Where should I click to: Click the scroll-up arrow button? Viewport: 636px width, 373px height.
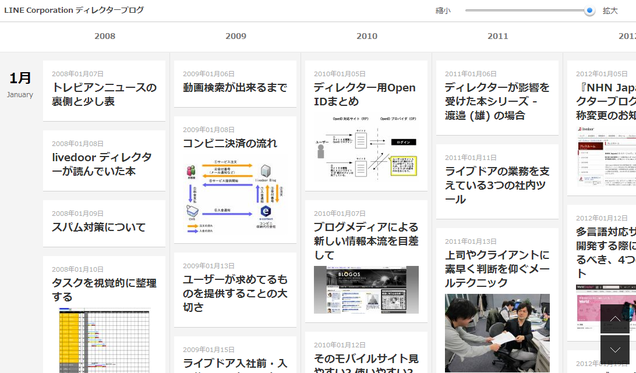coord(615,319)
